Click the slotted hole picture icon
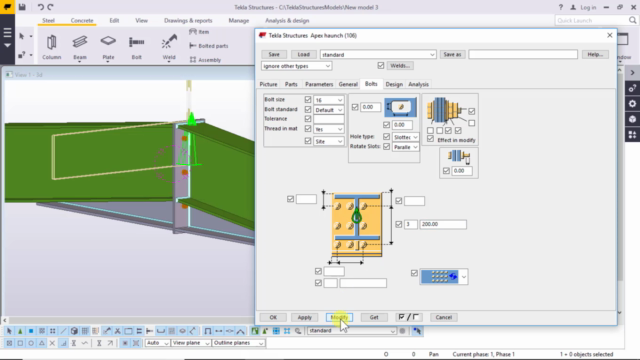This screenshot has width=640, height=360. point(400,107)
